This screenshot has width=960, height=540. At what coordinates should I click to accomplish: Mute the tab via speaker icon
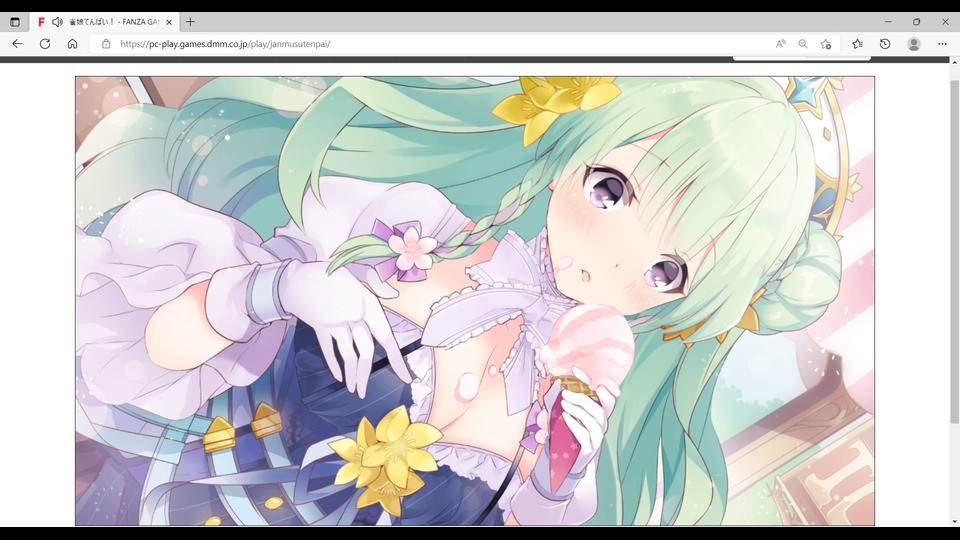coord(57,22)
